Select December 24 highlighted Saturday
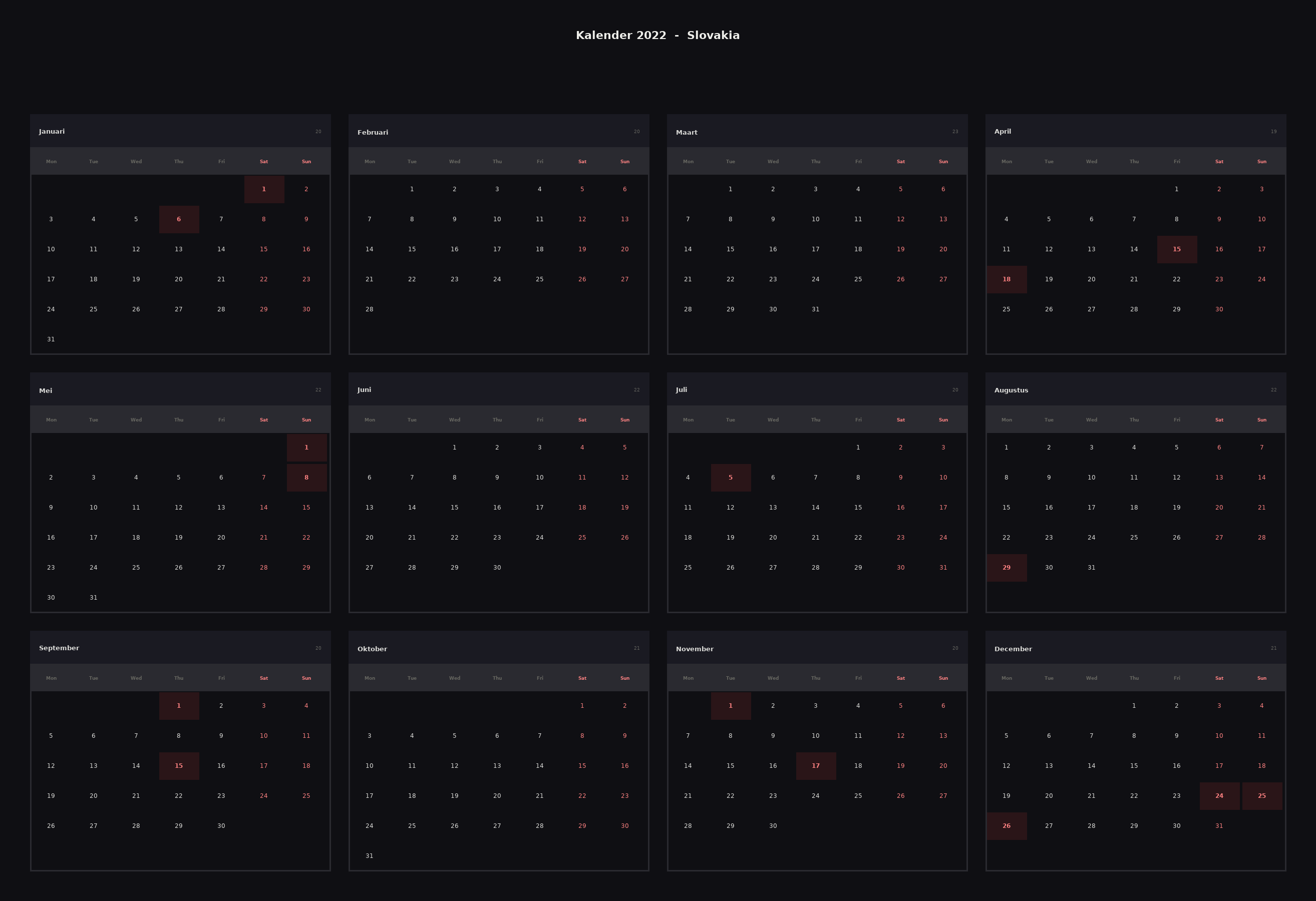Image resolution: width=1316 pixels, height=901 pixels. pos(1219,795)
